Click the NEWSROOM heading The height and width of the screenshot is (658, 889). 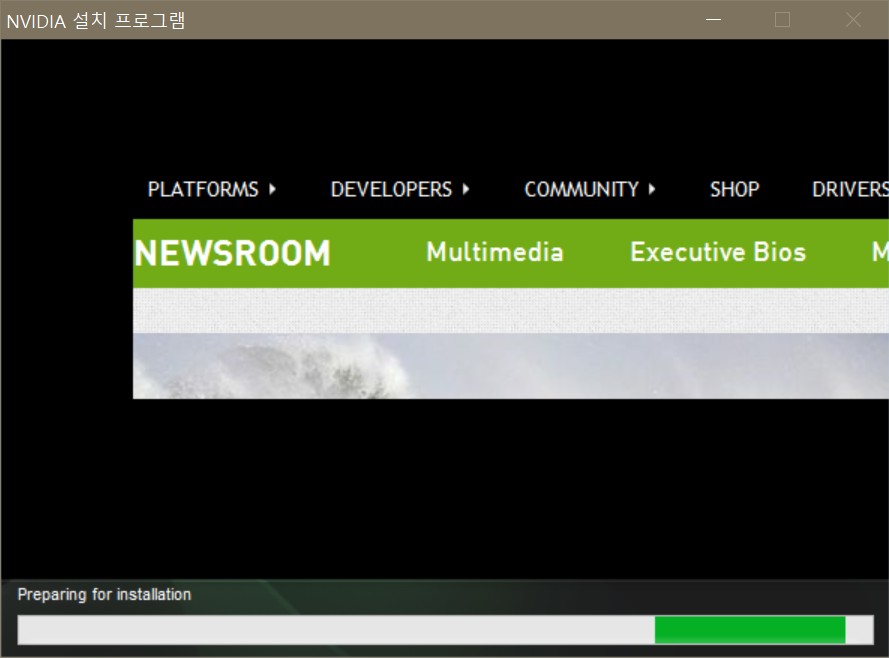[232, 253]
